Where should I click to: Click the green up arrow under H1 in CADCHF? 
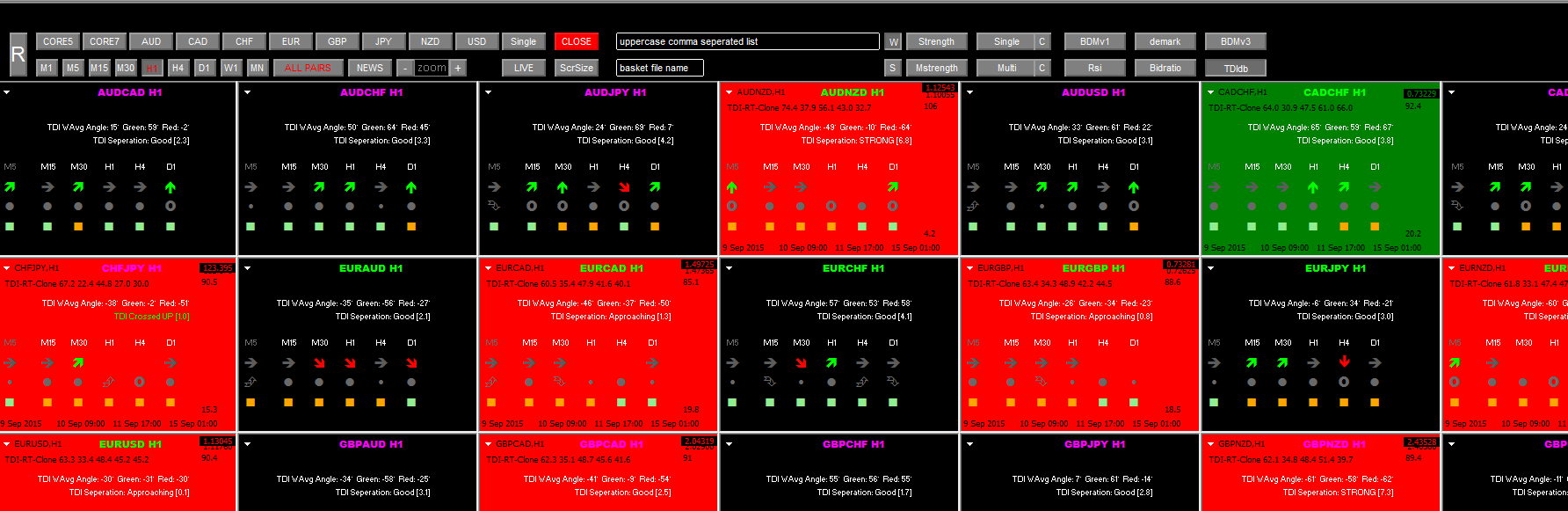[1313, 187]
